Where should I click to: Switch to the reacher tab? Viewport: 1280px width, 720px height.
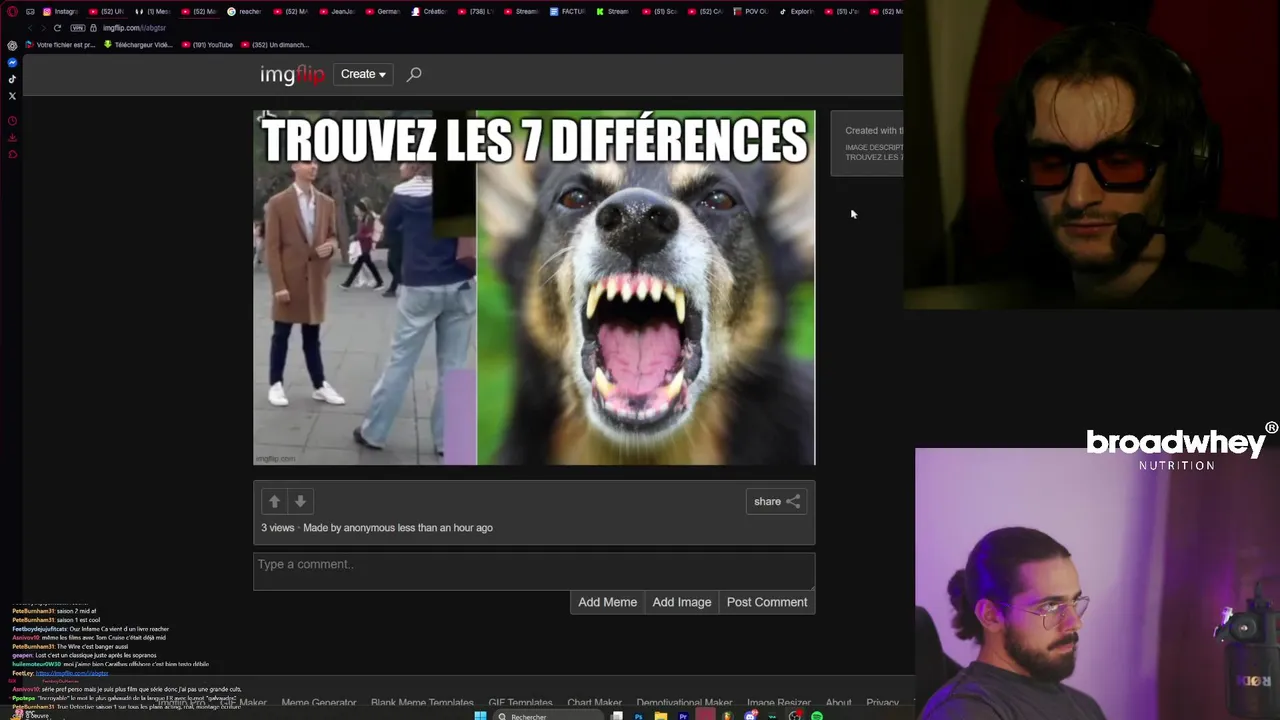[244, 11]
